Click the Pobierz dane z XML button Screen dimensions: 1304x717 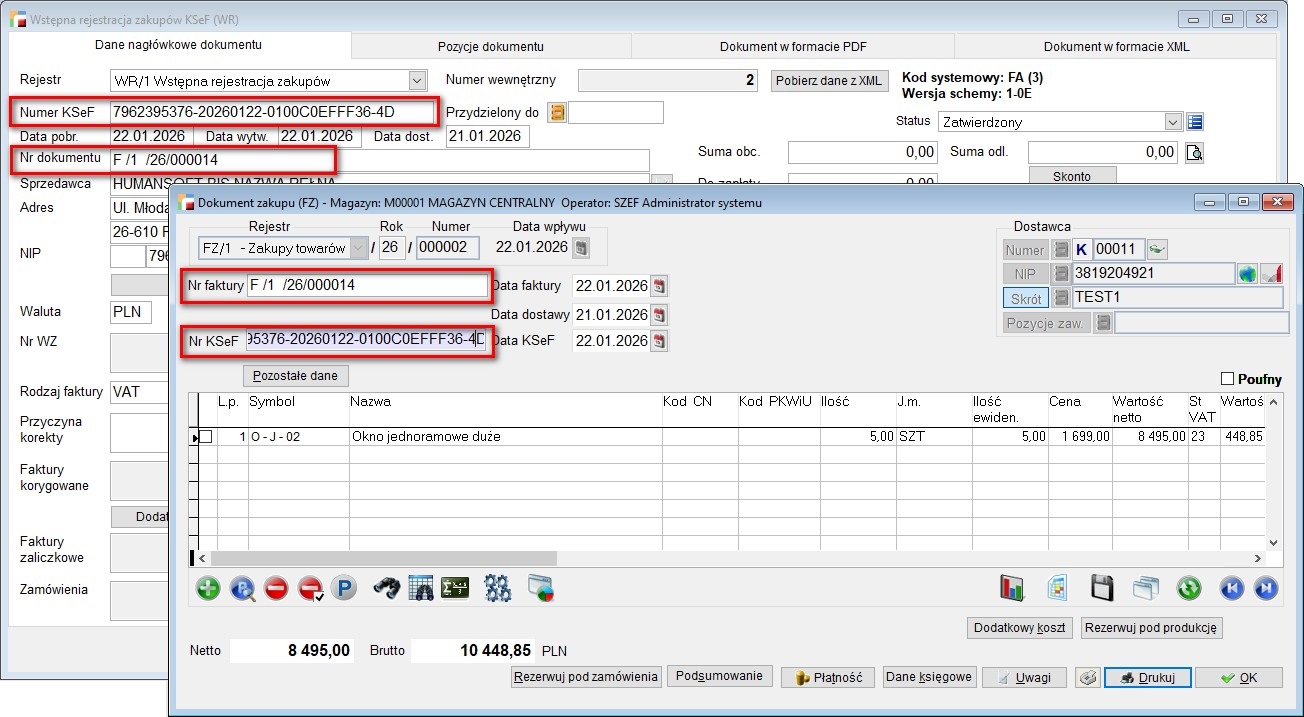(x=829, y=81)
